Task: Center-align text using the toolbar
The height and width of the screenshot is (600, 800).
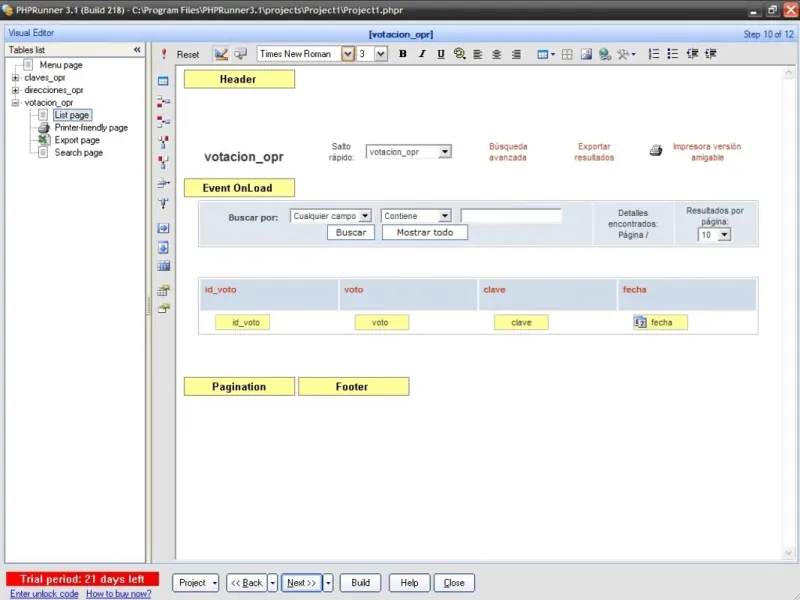Action: click(497, 54)
